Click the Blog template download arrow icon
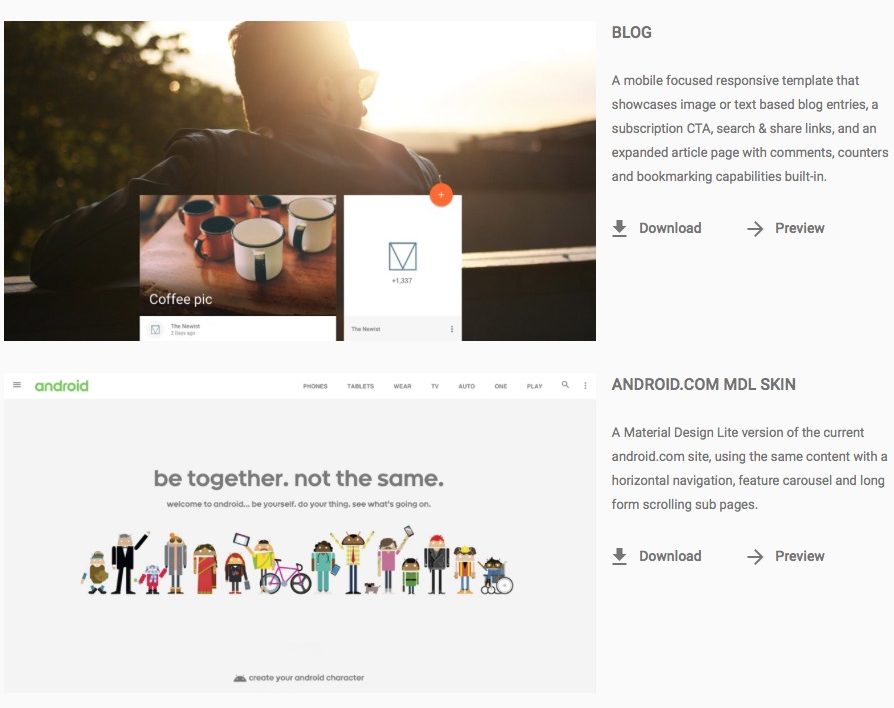Viewport: 894px width, 708px height. pyautogui.click(x=619, y=229)
